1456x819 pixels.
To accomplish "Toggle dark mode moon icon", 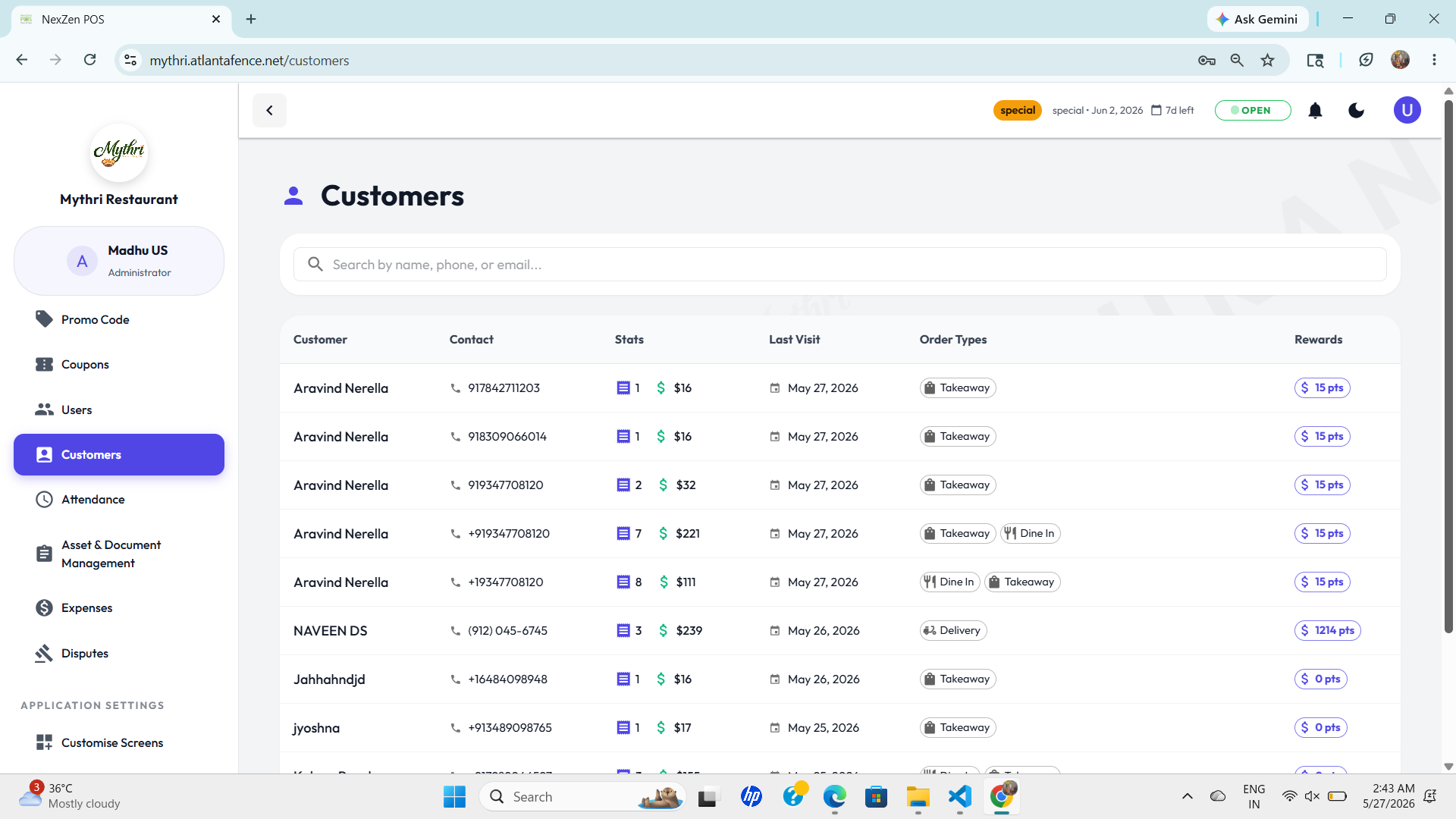I will (1356, 111).
